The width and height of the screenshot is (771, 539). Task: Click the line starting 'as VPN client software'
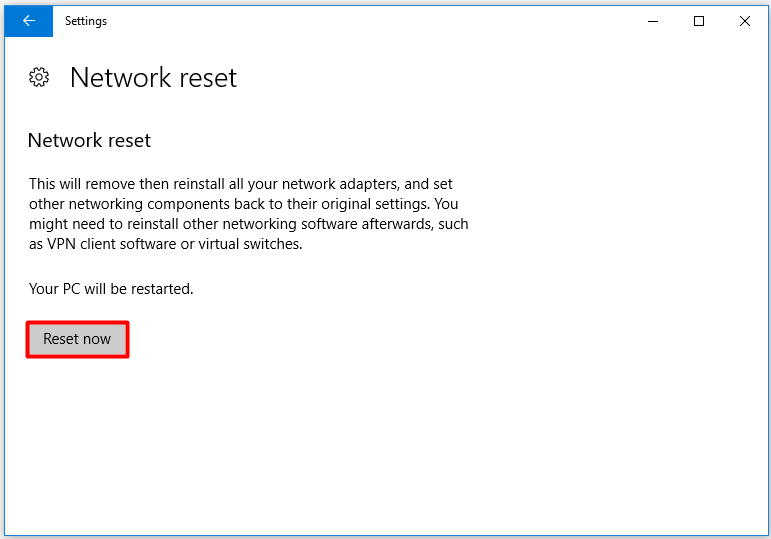(x=166, y=244)
